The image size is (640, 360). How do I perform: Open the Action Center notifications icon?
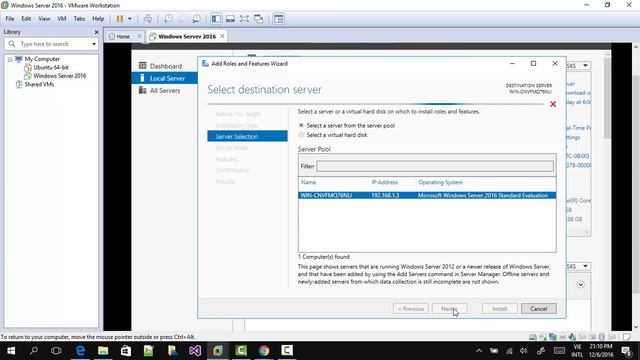pos(627,351)
